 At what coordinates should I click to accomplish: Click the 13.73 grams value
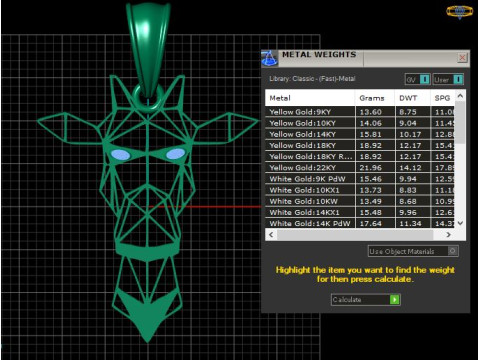tap(371, 190)
